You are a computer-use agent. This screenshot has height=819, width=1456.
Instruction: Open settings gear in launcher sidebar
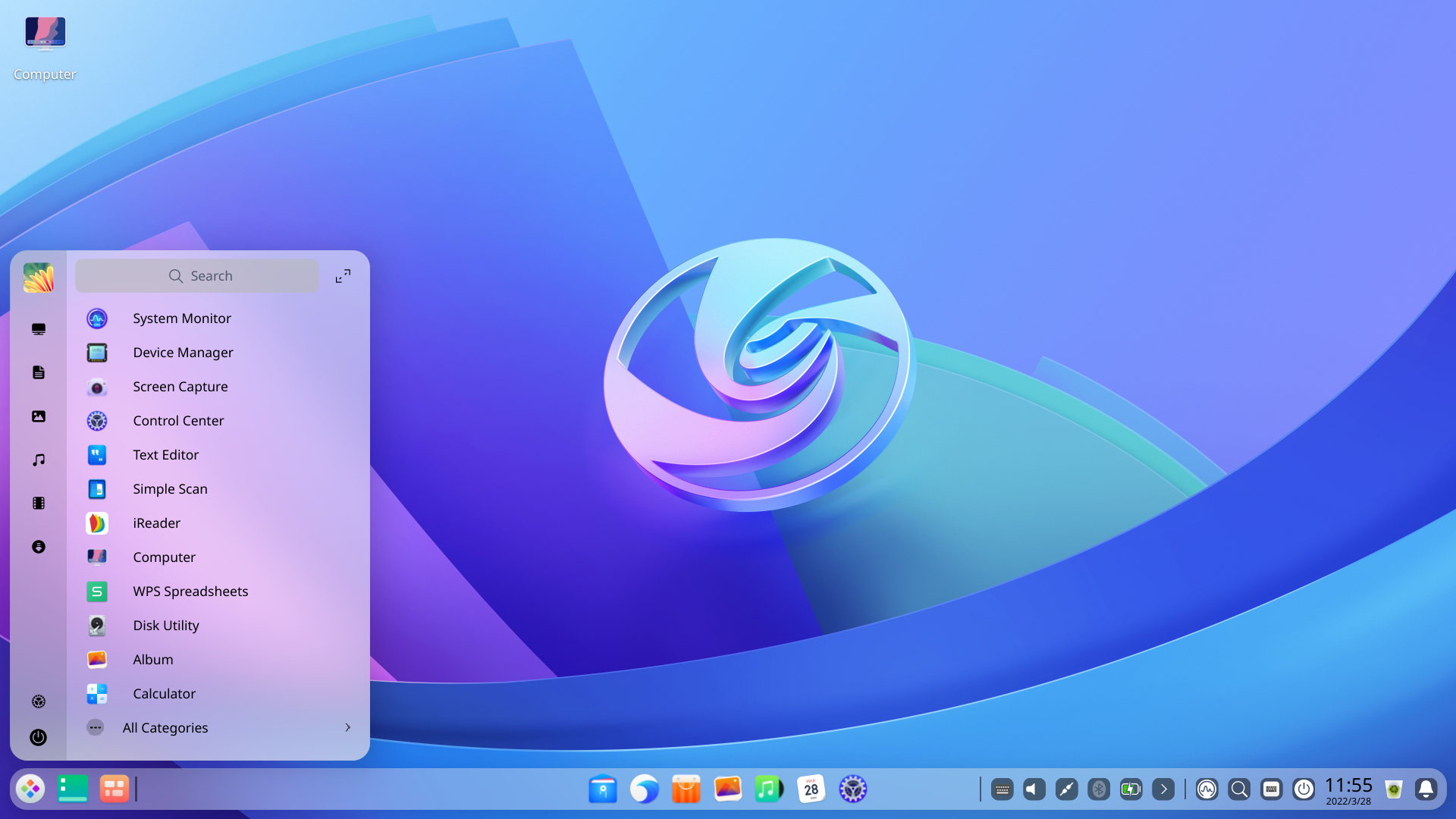39,701
